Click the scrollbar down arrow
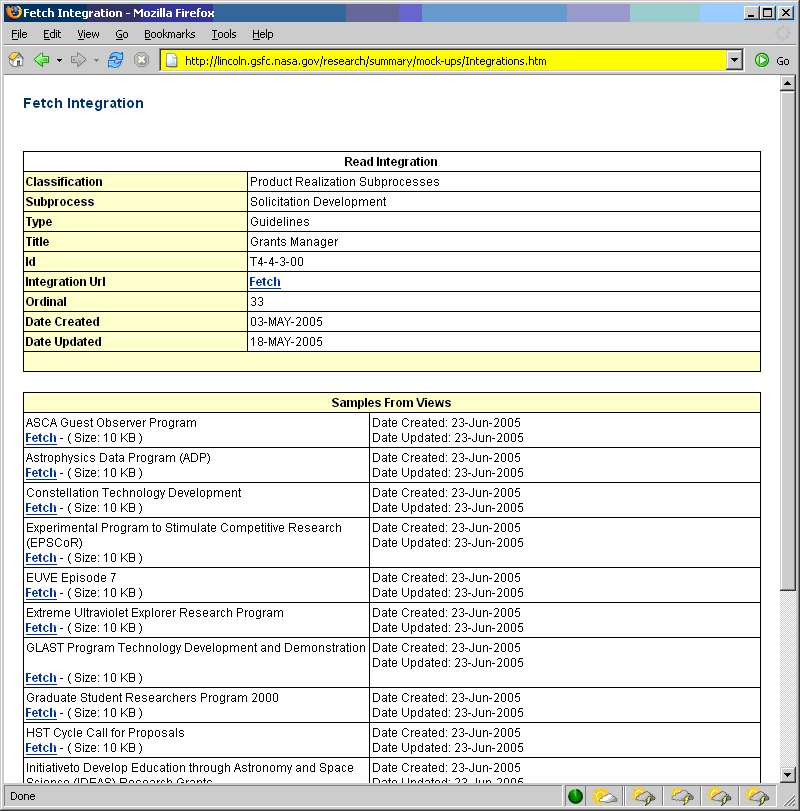Image resolution: width=800 pixels, height=811 pixels. point(788,774)
